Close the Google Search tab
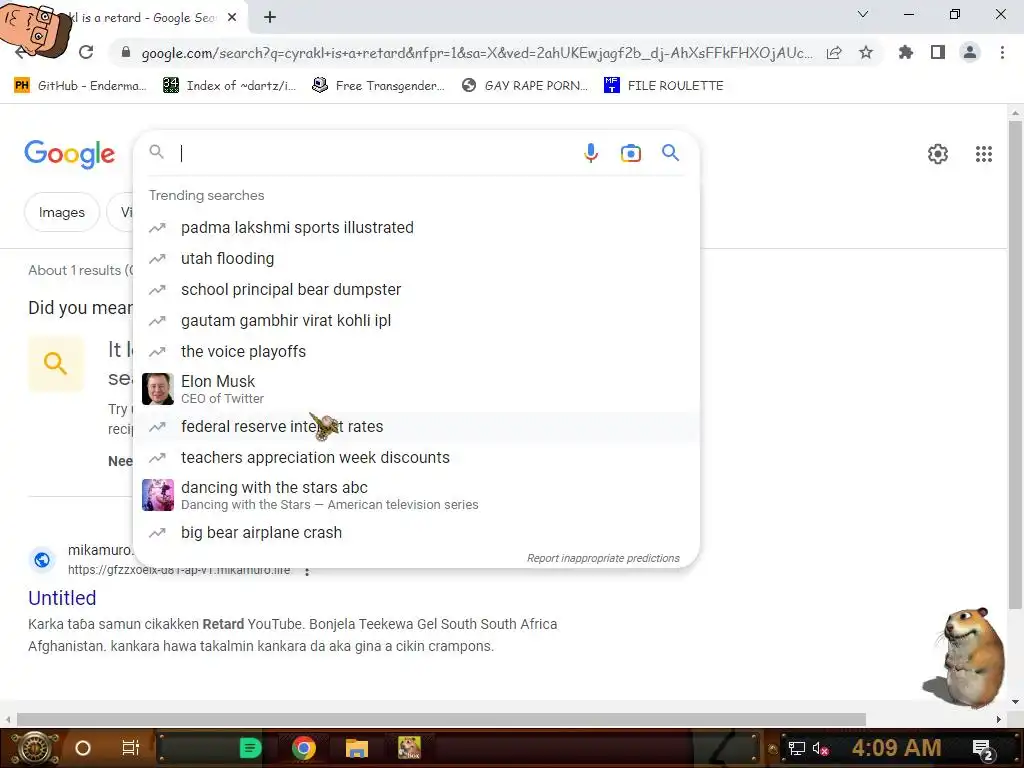Image resolution: width=1024 pixels, height=768 pixels. [232, 18]
